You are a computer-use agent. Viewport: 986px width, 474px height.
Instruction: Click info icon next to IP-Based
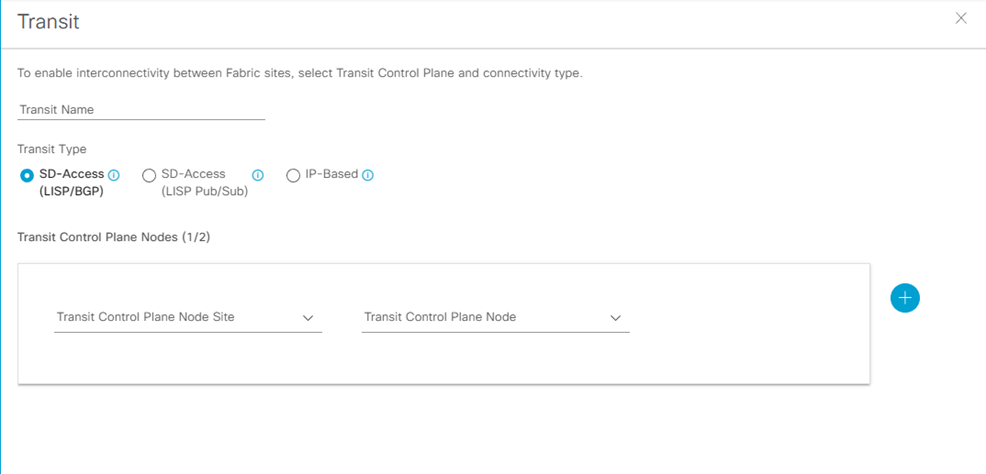tap(368, 175)
